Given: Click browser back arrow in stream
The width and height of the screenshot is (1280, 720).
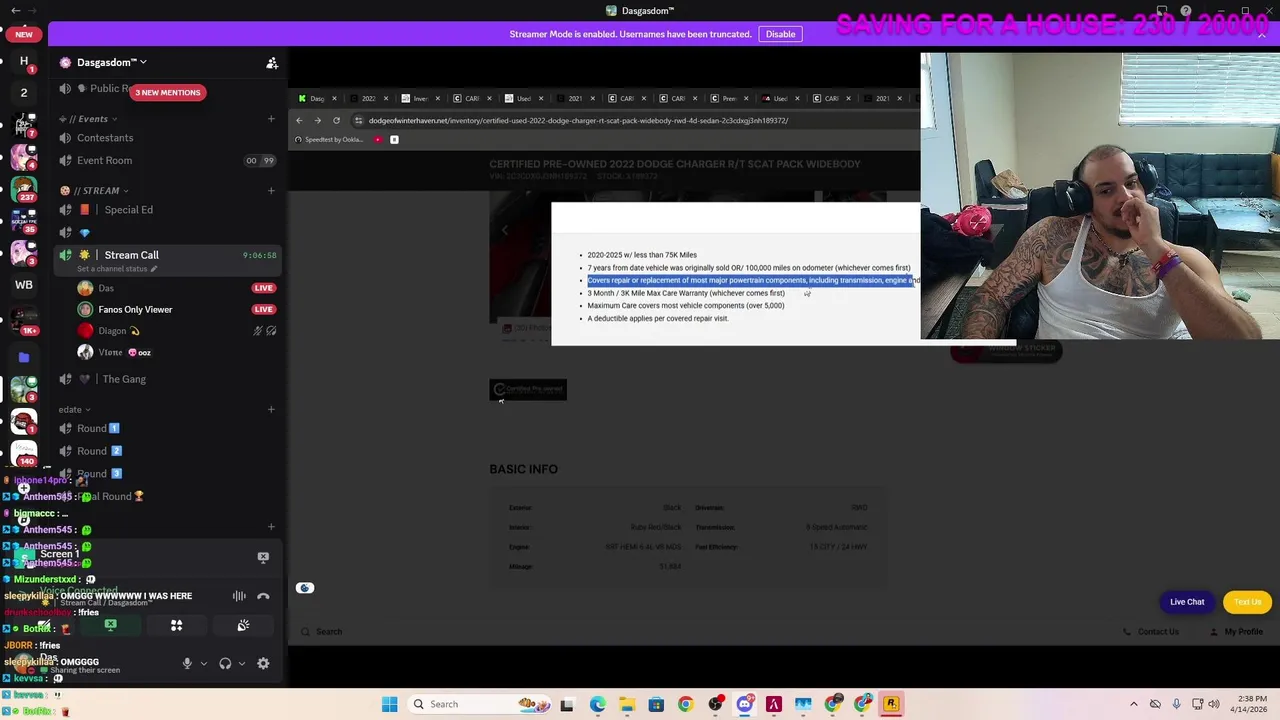Looking at the screenshot, I should click(x=298, y=120).
